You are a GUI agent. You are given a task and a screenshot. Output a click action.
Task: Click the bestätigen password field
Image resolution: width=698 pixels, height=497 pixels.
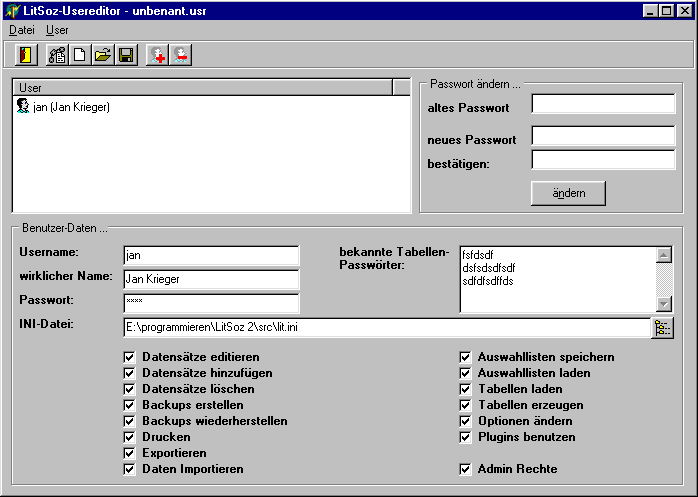coord(603,160)
